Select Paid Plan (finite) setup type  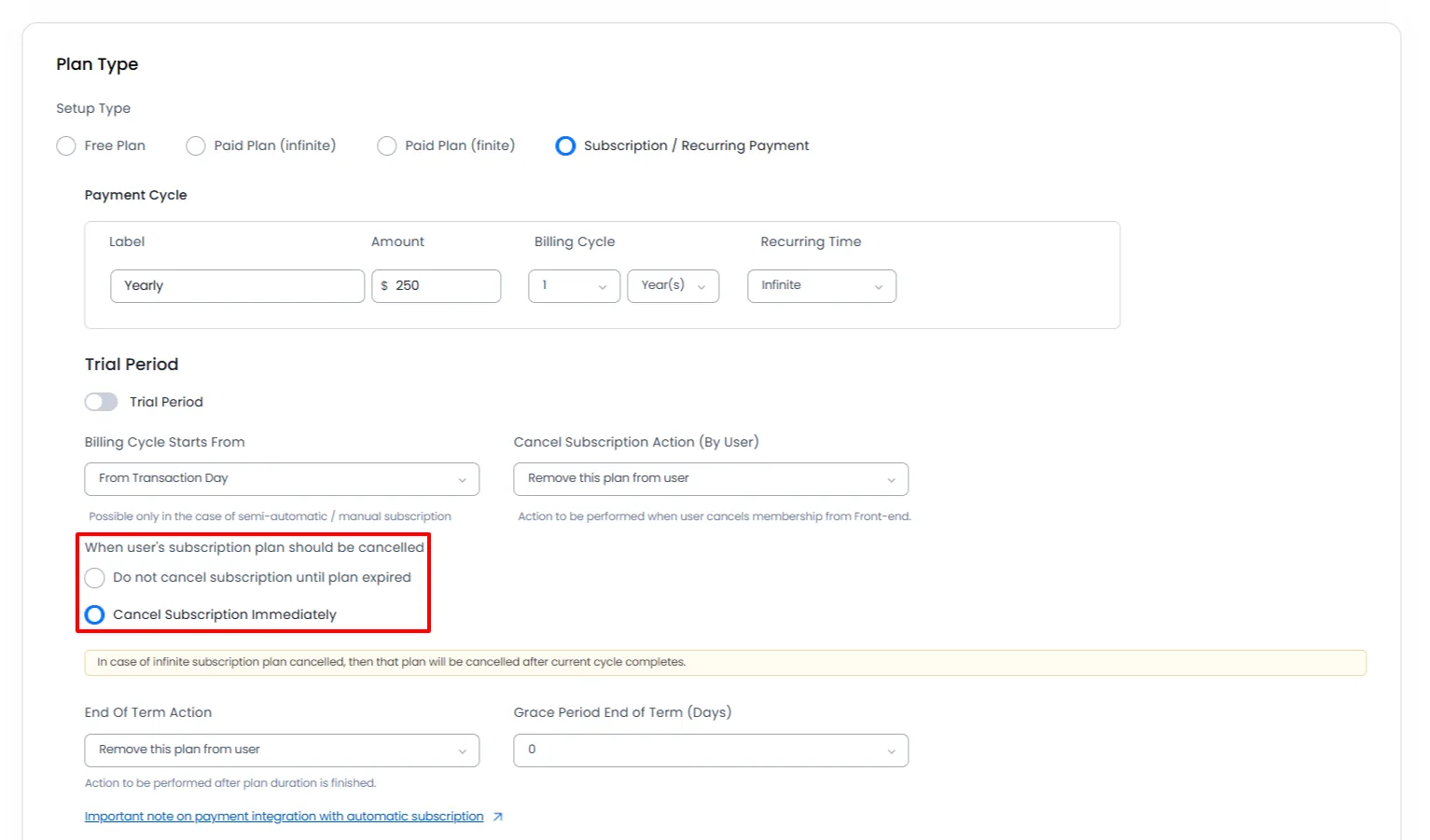387,146
